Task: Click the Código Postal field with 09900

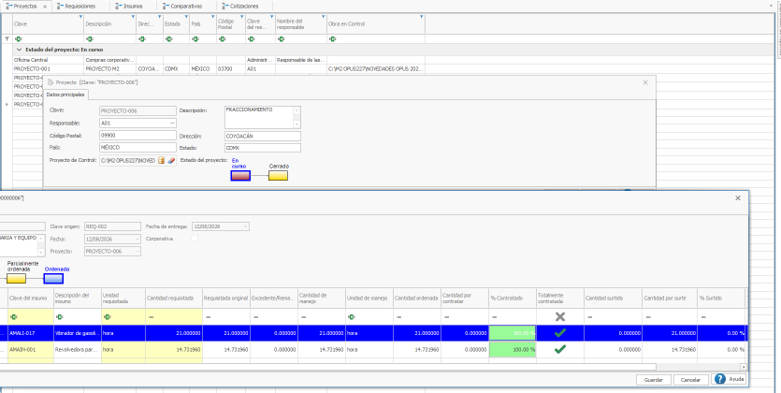Action: click(137, 135)
